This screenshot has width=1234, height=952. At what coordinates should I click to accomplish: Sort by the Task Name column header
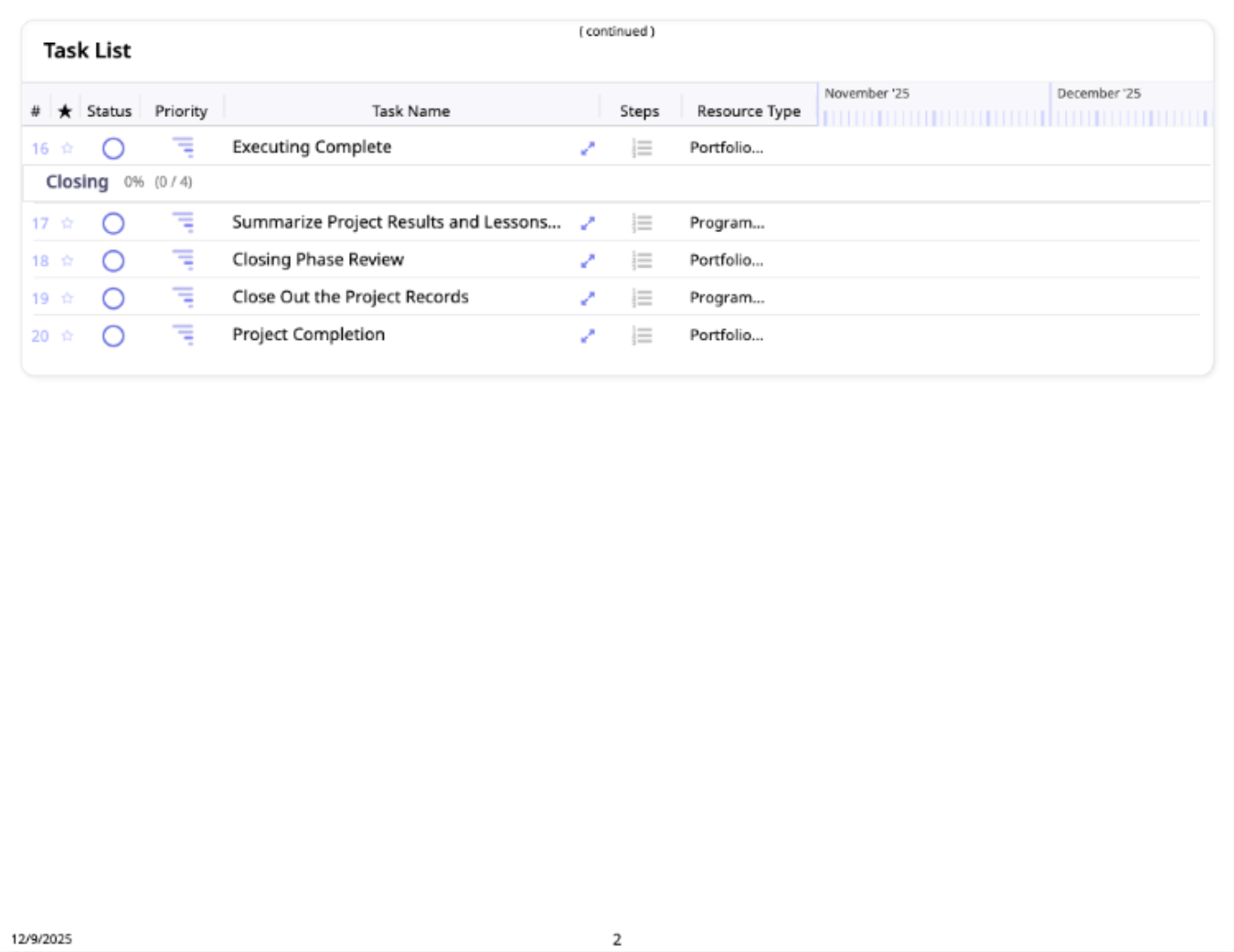coord(410,111)
